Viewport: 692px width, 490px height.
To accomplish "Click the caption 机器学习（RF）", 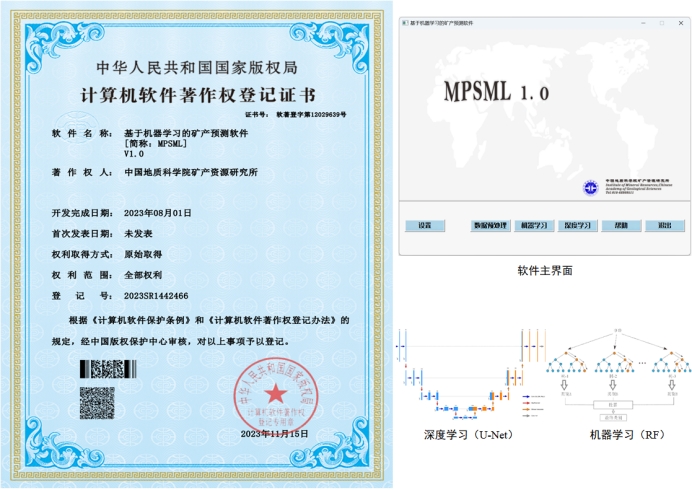I will [627, 435].
